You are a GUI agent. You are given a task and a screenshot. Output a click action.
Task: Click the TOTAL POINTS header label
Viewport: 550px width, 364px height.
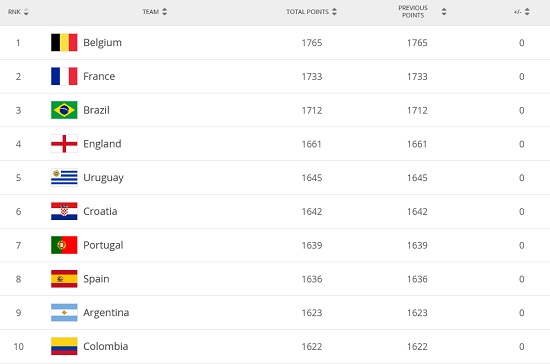[307, 12]
